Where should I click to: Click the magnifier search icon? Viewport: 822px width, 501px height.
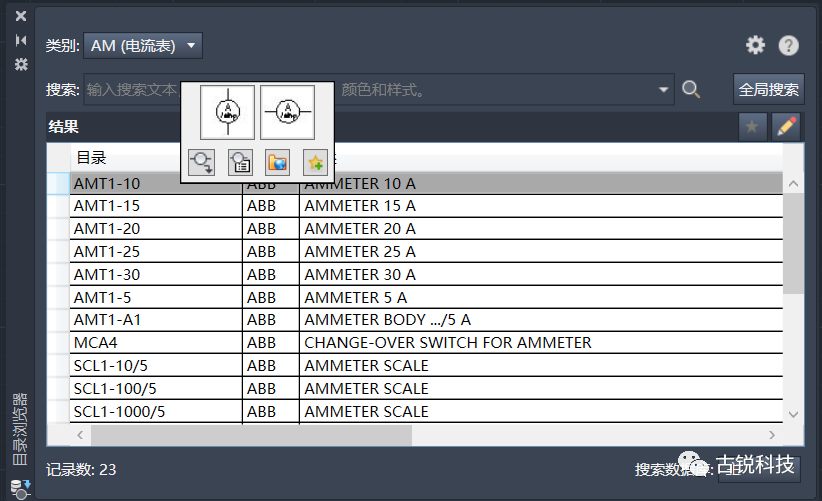click(x=691, y=90)
